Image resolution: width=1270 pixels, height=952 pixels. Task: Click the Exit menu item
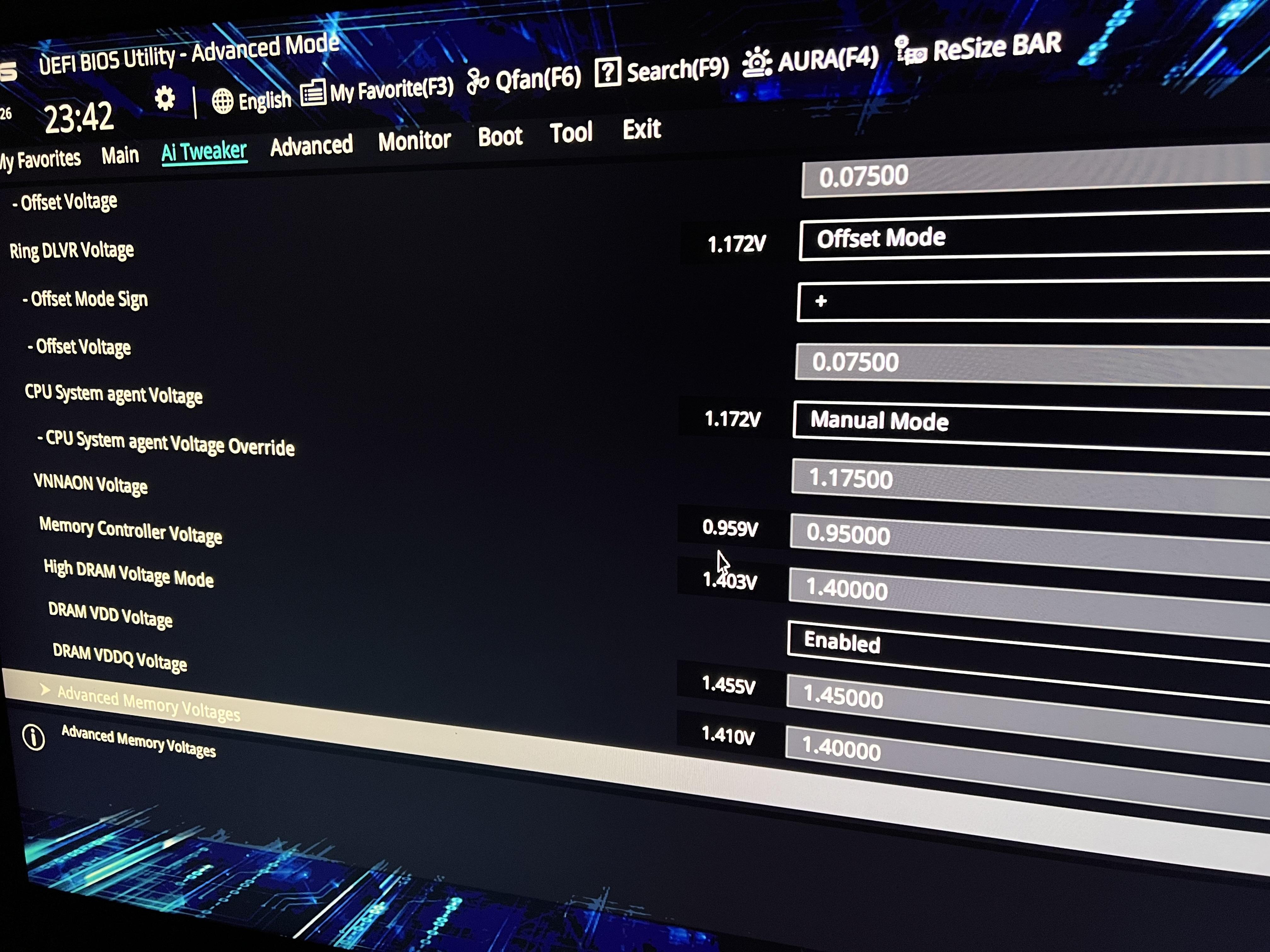[641, 130]
